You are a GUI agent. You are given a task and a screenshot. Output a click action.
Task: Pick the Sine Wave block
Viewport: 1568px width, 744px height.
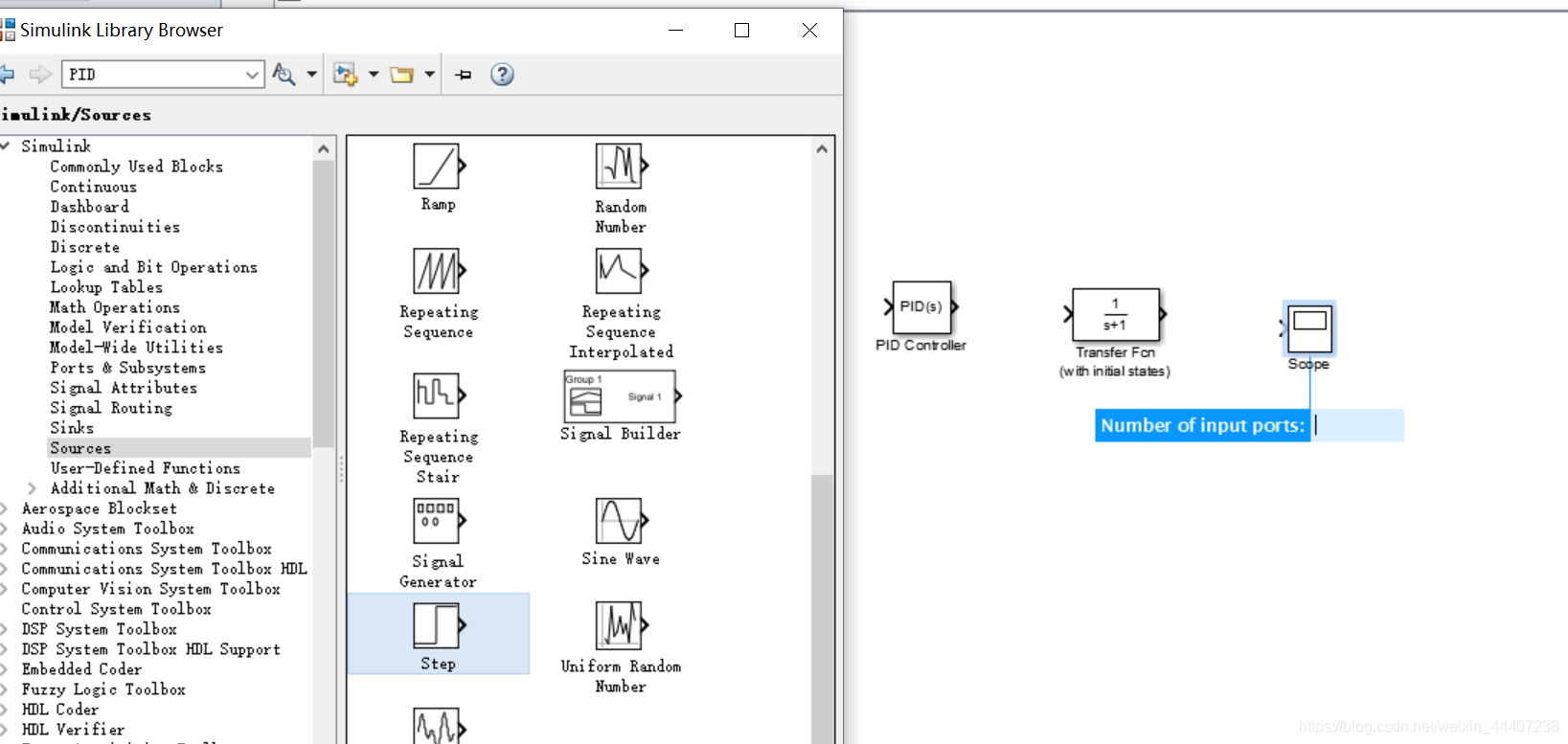[x=622, y=521]
